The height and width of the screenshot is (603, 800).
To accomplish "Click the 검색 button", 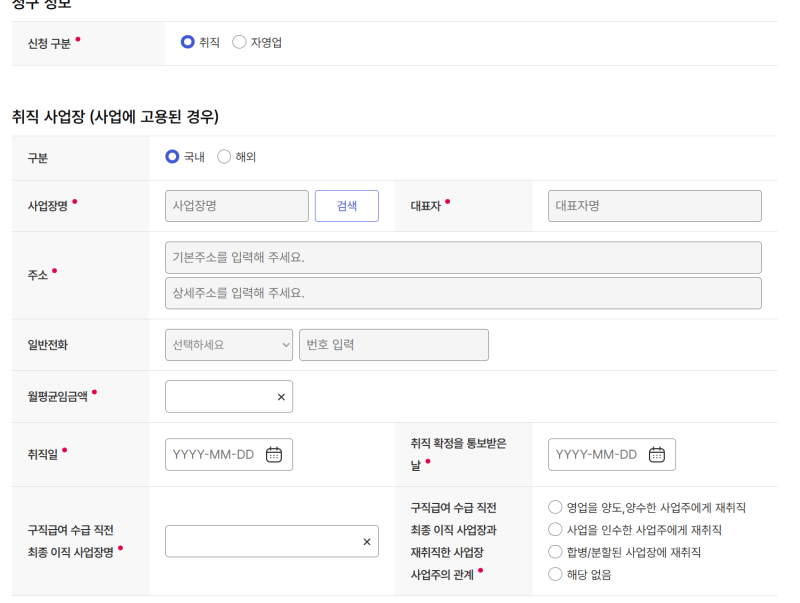I will coord(347,206).
